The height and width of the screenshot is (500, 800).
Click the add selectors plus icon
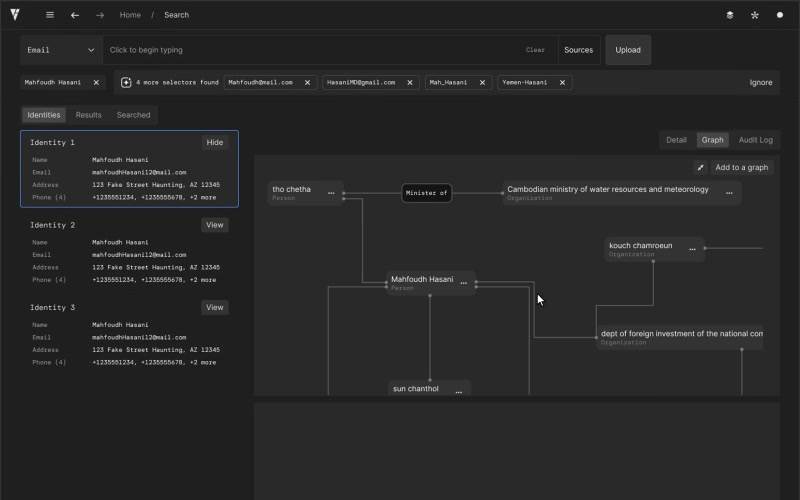pyautogui.click(x=126, y=83)
